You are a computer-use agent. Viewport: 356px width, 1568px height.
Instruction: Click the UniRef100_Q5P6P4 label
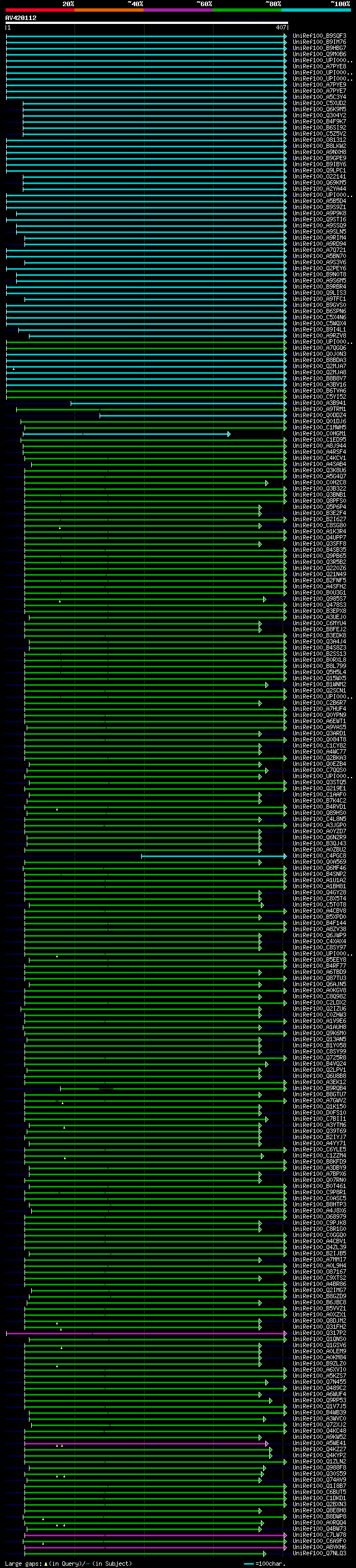(x=319, y=507)
